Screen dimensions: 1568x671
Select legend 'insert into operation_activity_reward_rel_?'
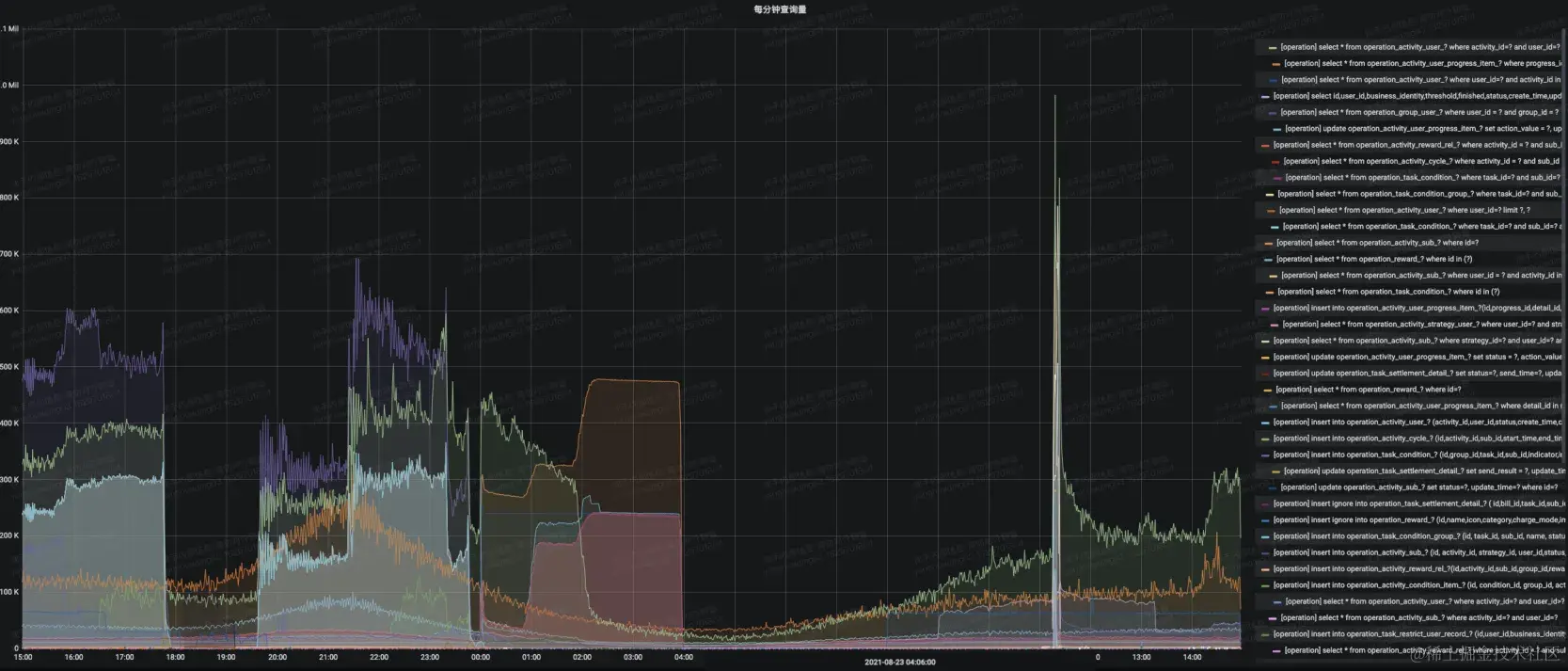click(x=1418, y=568)
